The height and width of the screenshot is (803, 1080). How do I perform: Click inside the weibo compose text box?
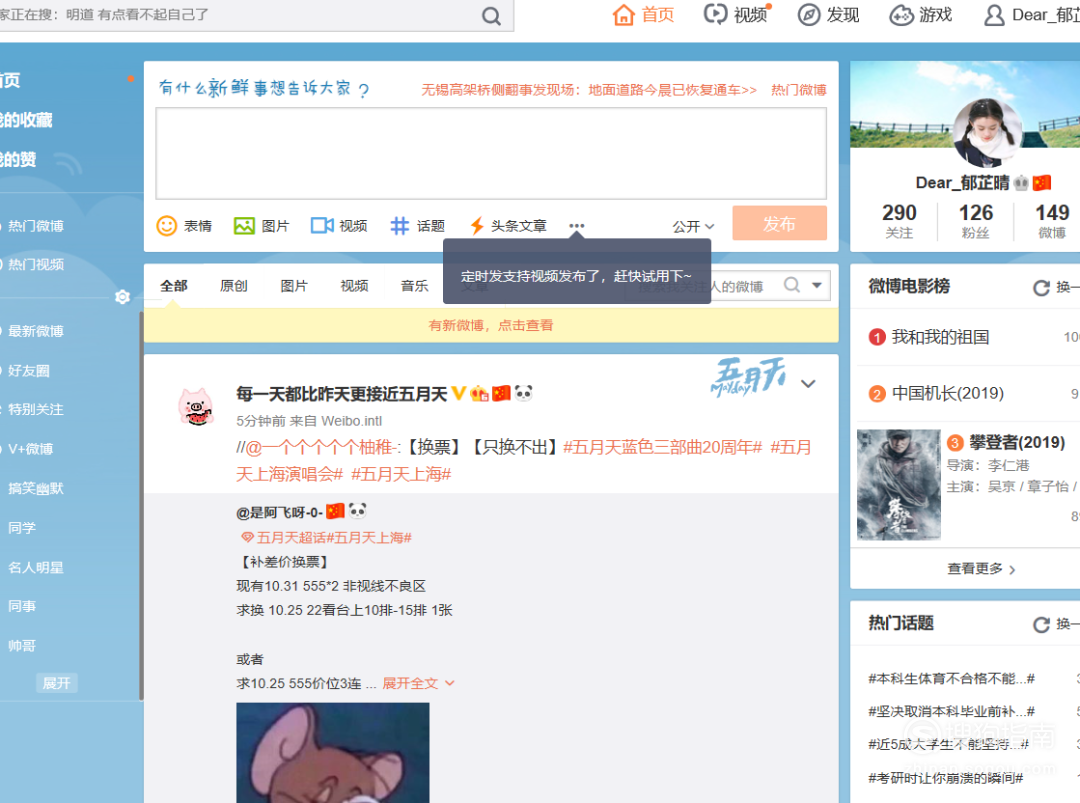tap(491, 154)
